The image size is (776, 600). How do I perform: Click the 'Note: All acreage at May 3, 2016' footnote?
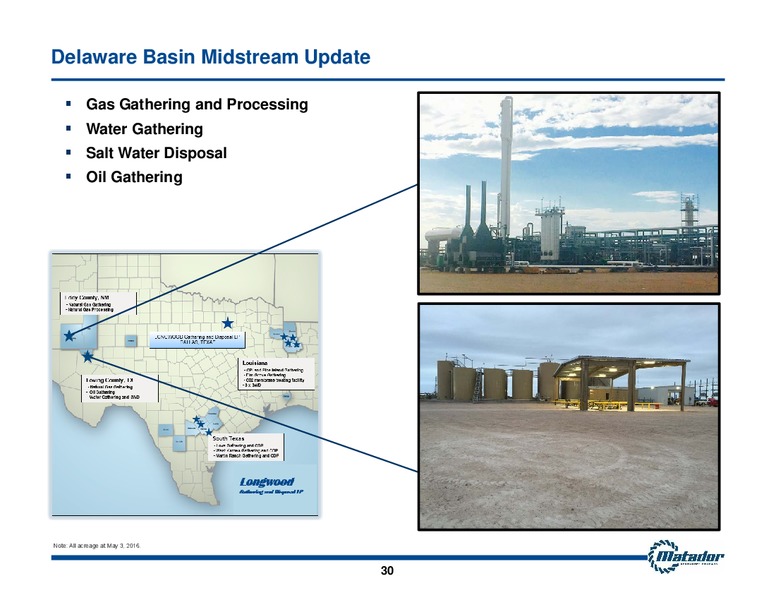click(x=97, y=546)
